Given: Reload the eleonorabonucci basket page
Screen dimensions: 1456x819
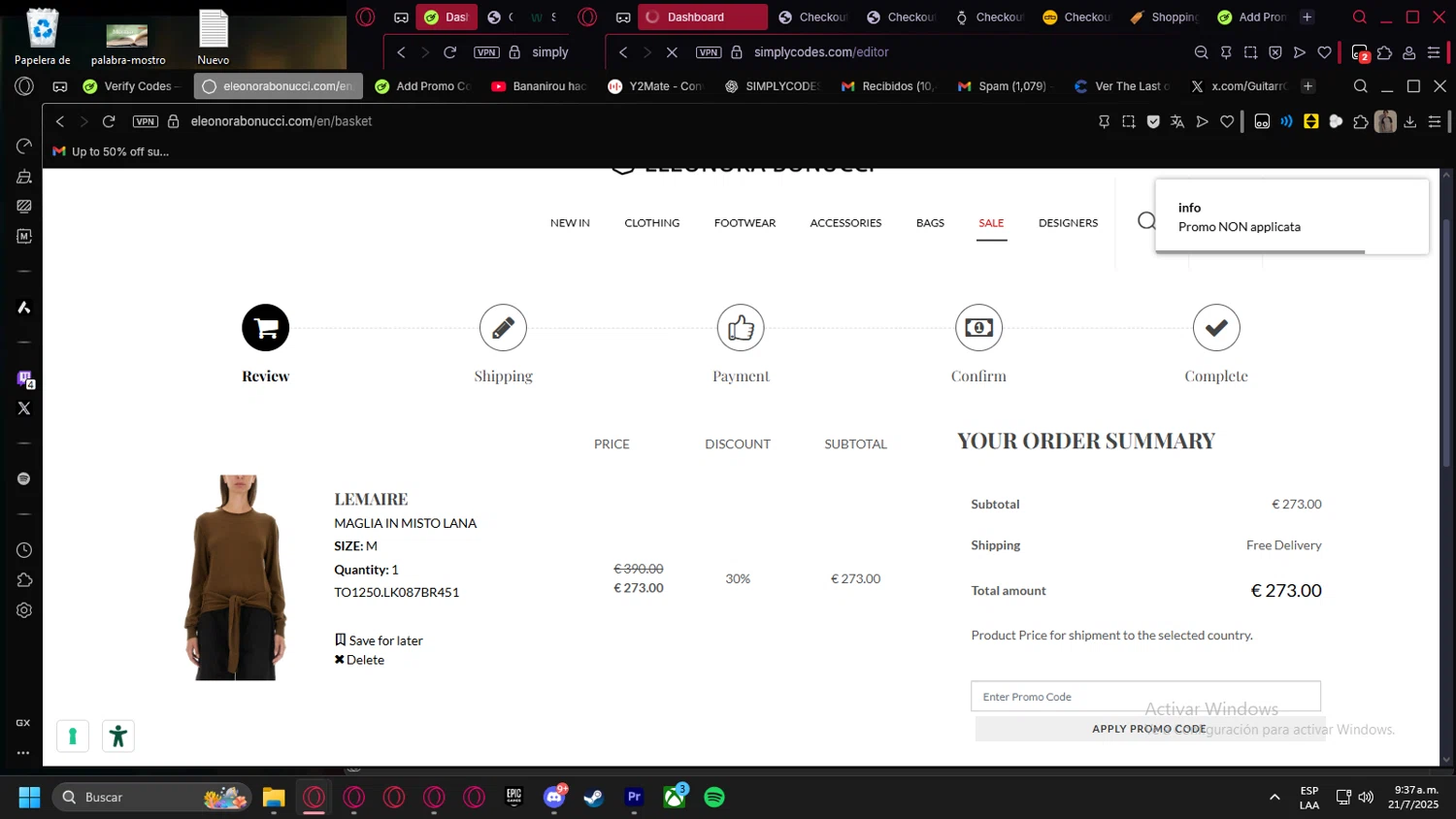Looking at the screenshot, I should (x=109, y=121).
